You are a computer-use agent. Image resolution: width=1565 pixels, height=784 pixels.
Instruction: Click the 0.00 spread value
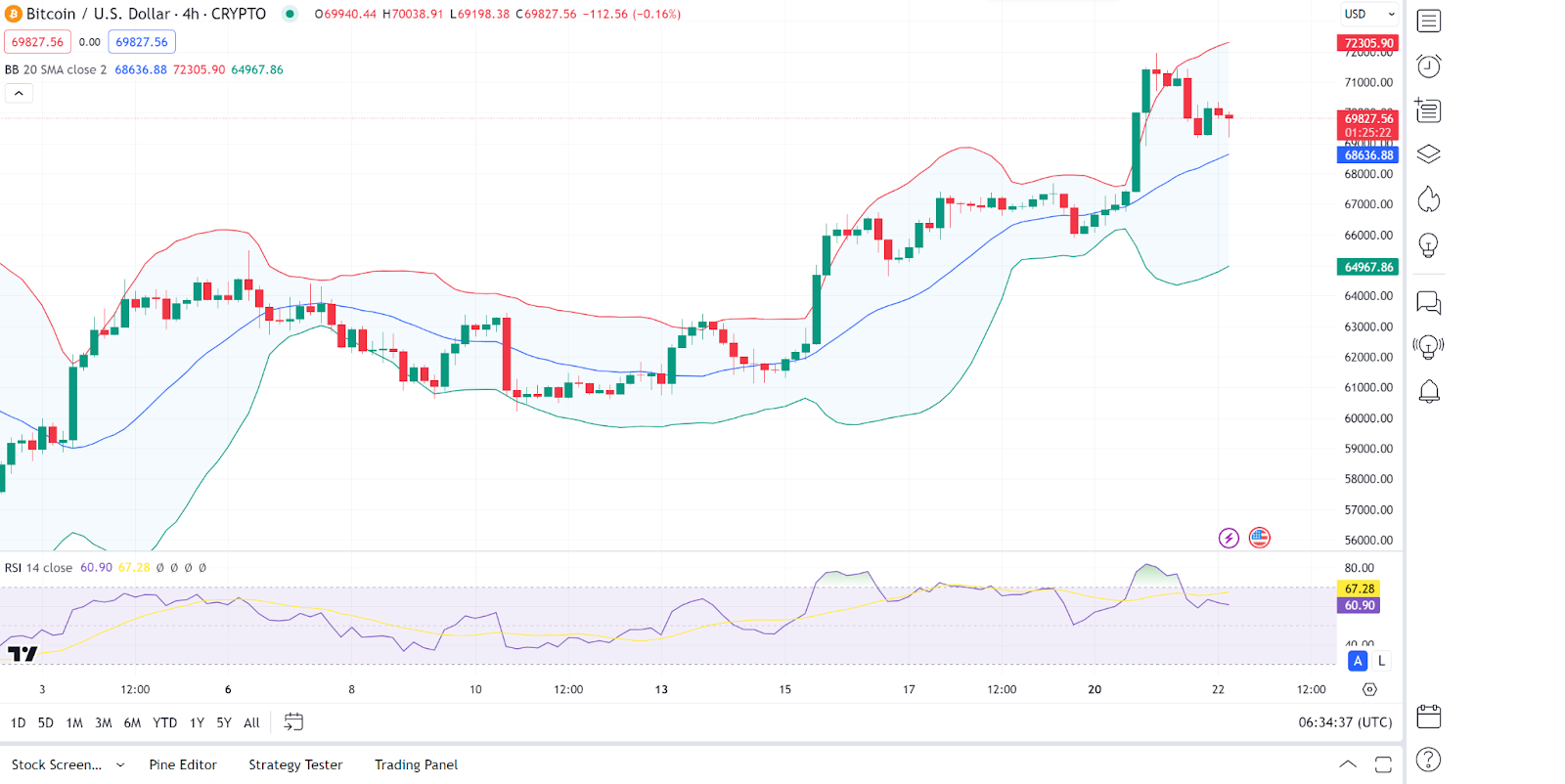tap(89, 42)
